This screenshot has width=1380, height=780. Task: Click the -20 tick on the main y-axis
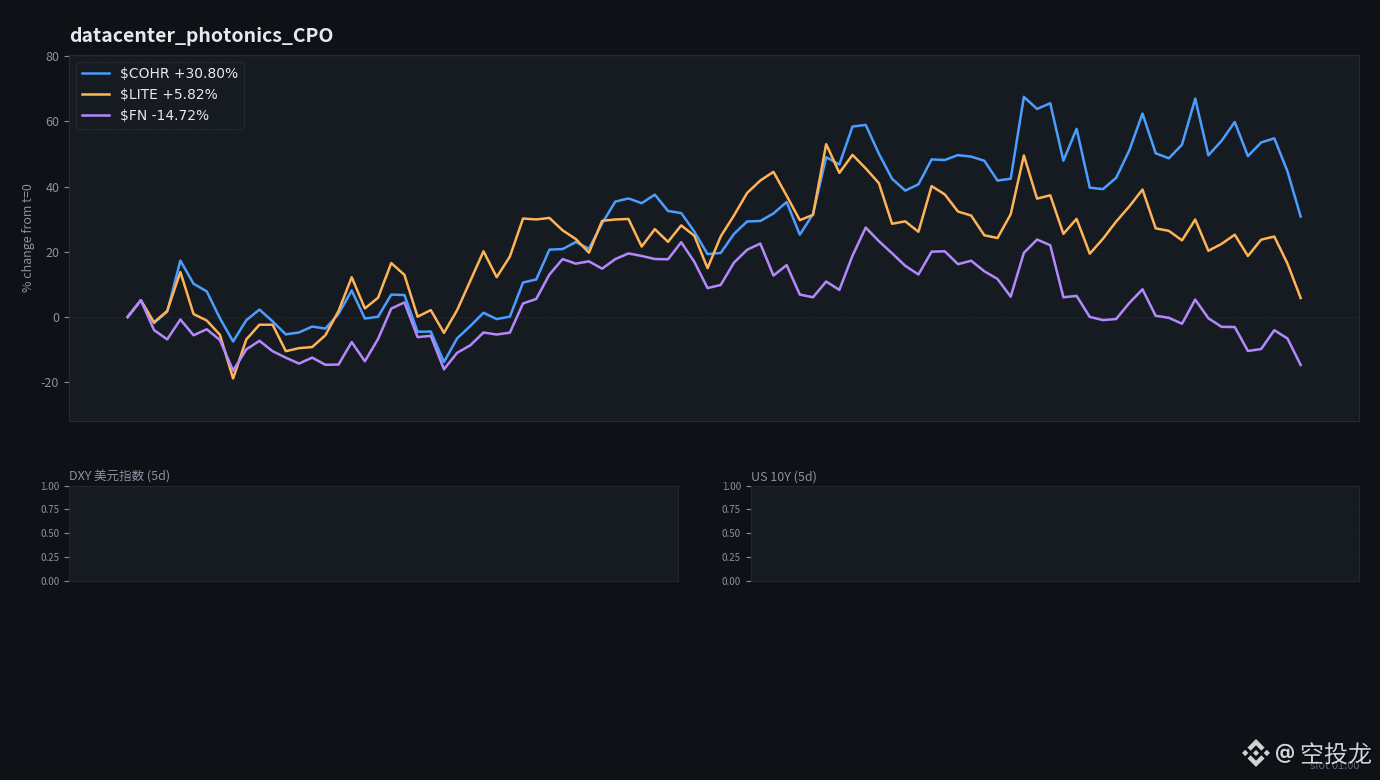pos(50,383)
